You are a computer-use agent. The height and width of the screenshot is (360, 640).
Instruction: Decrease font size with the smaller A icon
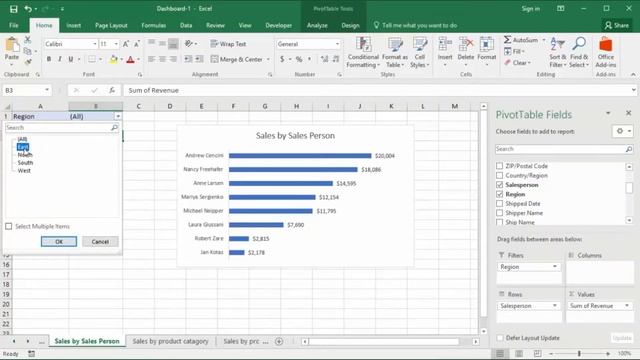point(137,44)
